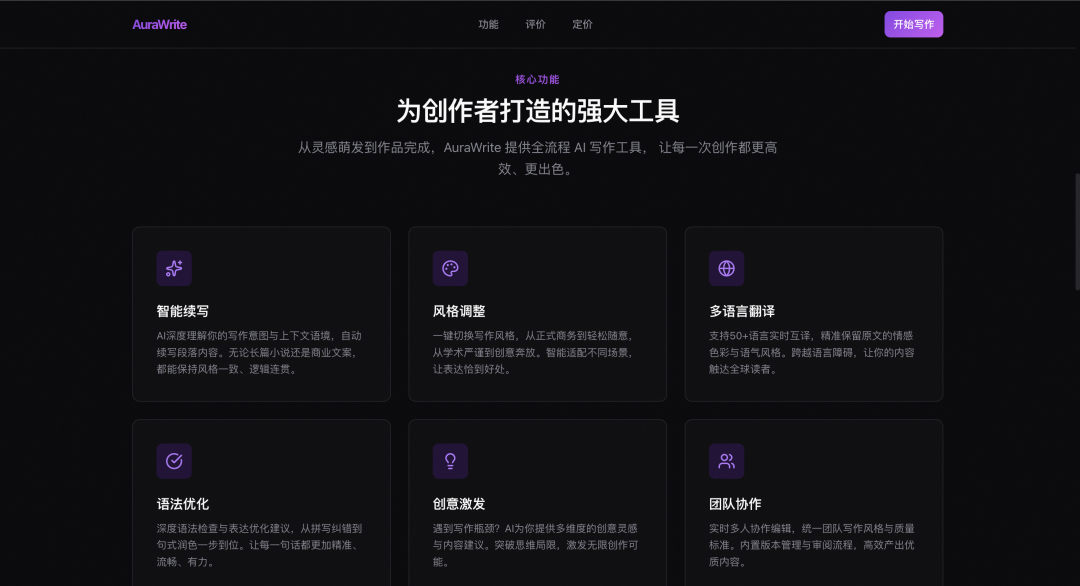Select the 智能续写 sparkle icon
1080x586 pixels.
[174, 268]
